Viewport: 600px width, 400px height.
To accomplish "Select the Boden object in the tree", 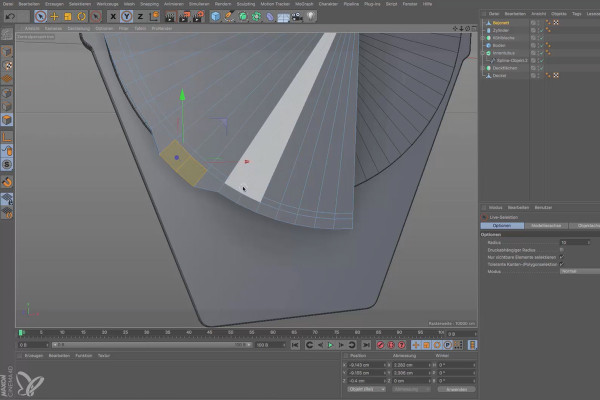I will tap(499, 45).
